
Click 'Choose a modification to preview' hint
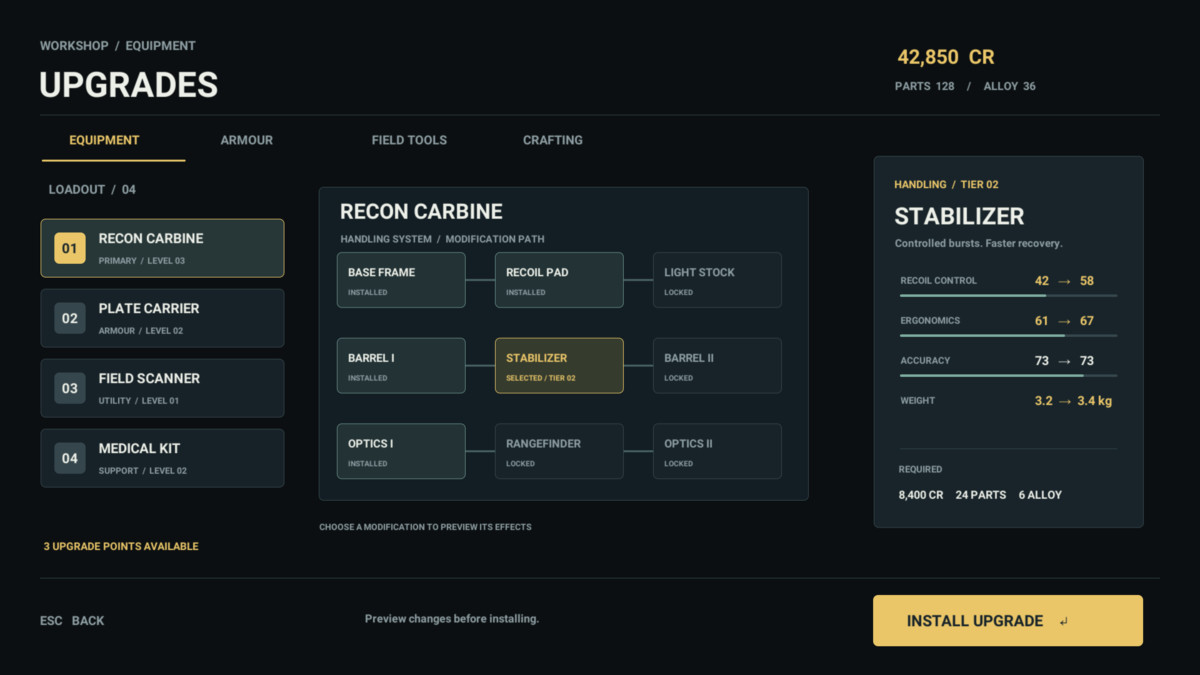(425, 527)
